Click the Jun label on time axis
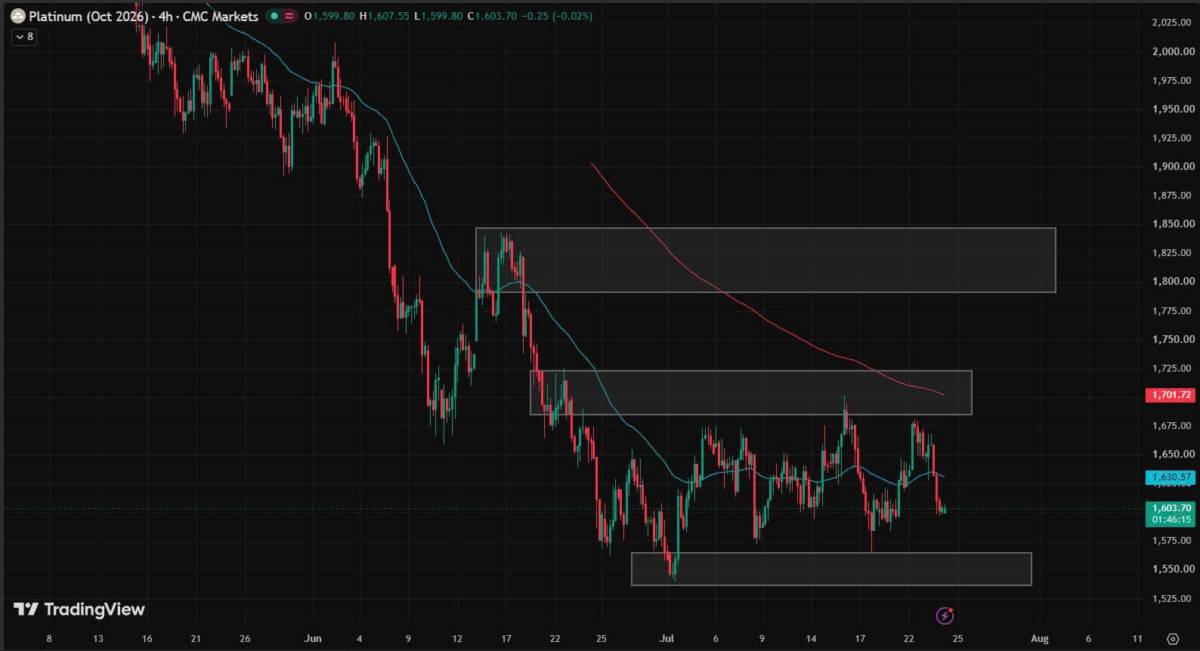This screenshot has width=1200, height=651. [x=314, y=638]
